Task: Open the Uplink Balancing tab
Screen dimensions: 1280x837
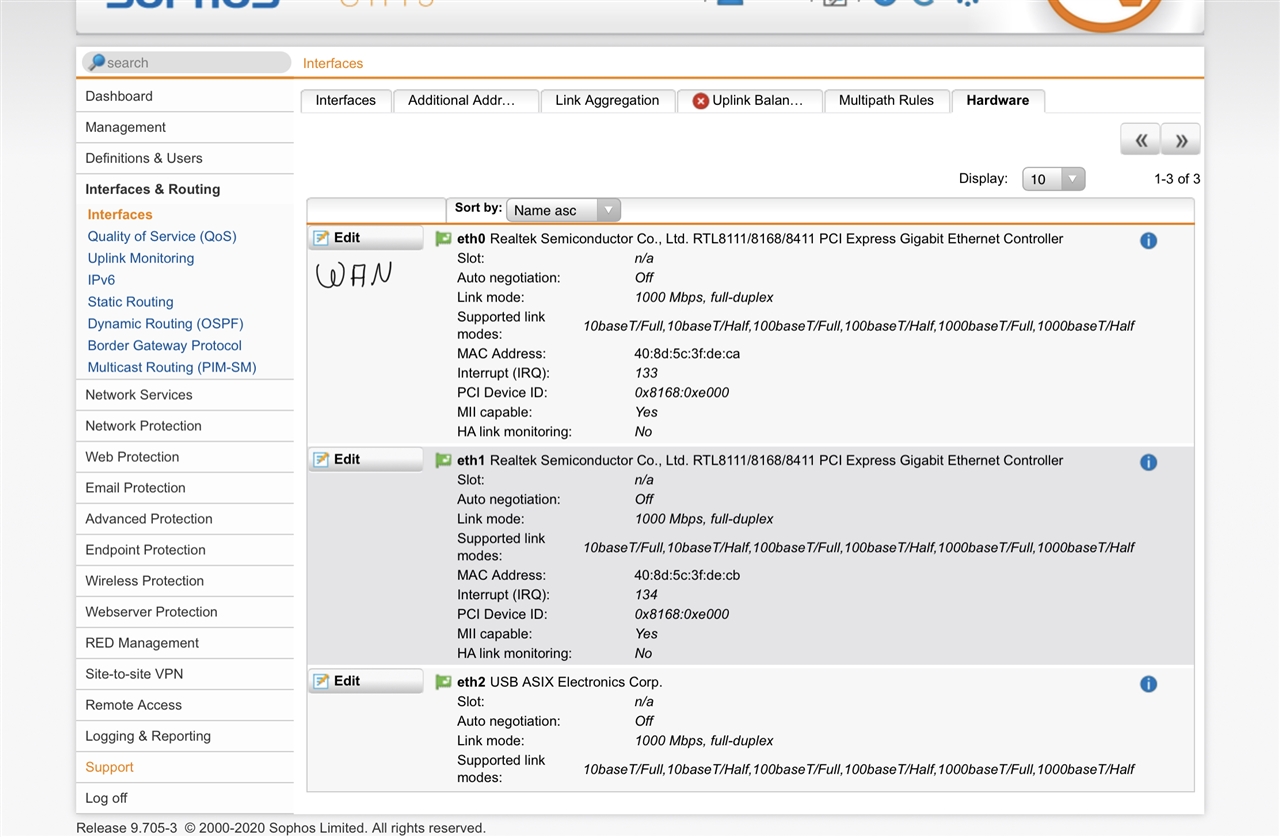Action: pos(749,100)
